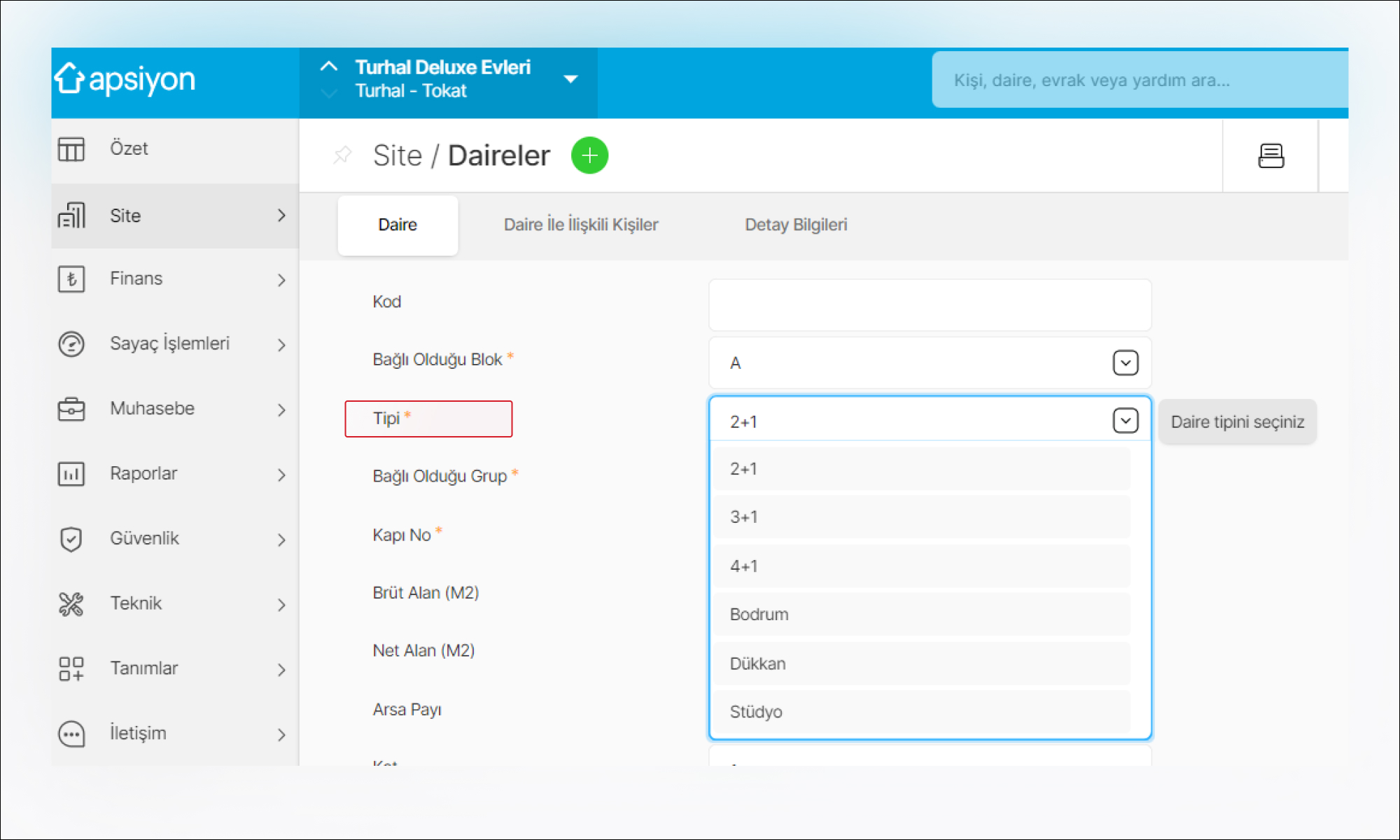Click the Sayaç İşlemleri gauge icon
The image size is (1400, 840).
tap(71, 344)
